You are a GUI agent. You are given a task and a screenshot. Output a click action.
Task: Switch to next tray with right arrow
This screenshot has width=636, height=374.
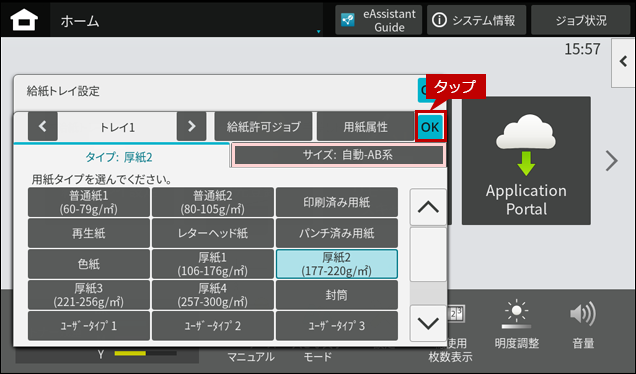(x=191, y=127)
